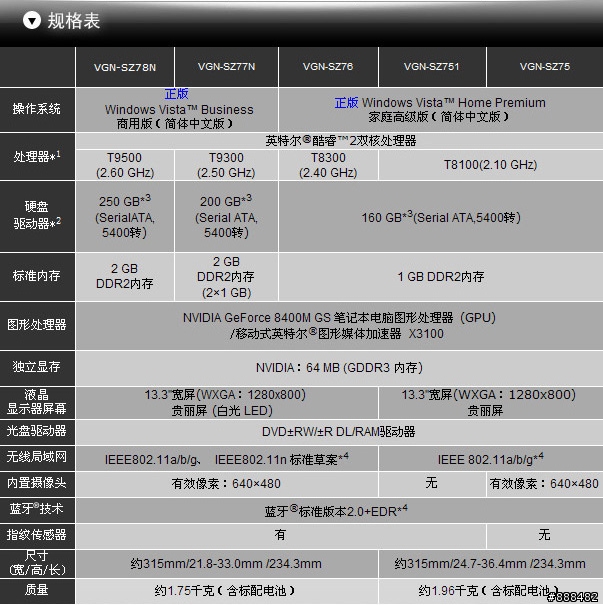This screenshot has width=603, height=605.
Task: Click the 尺寸(宽/高/长) row label
Action: [x=37, y=563]
